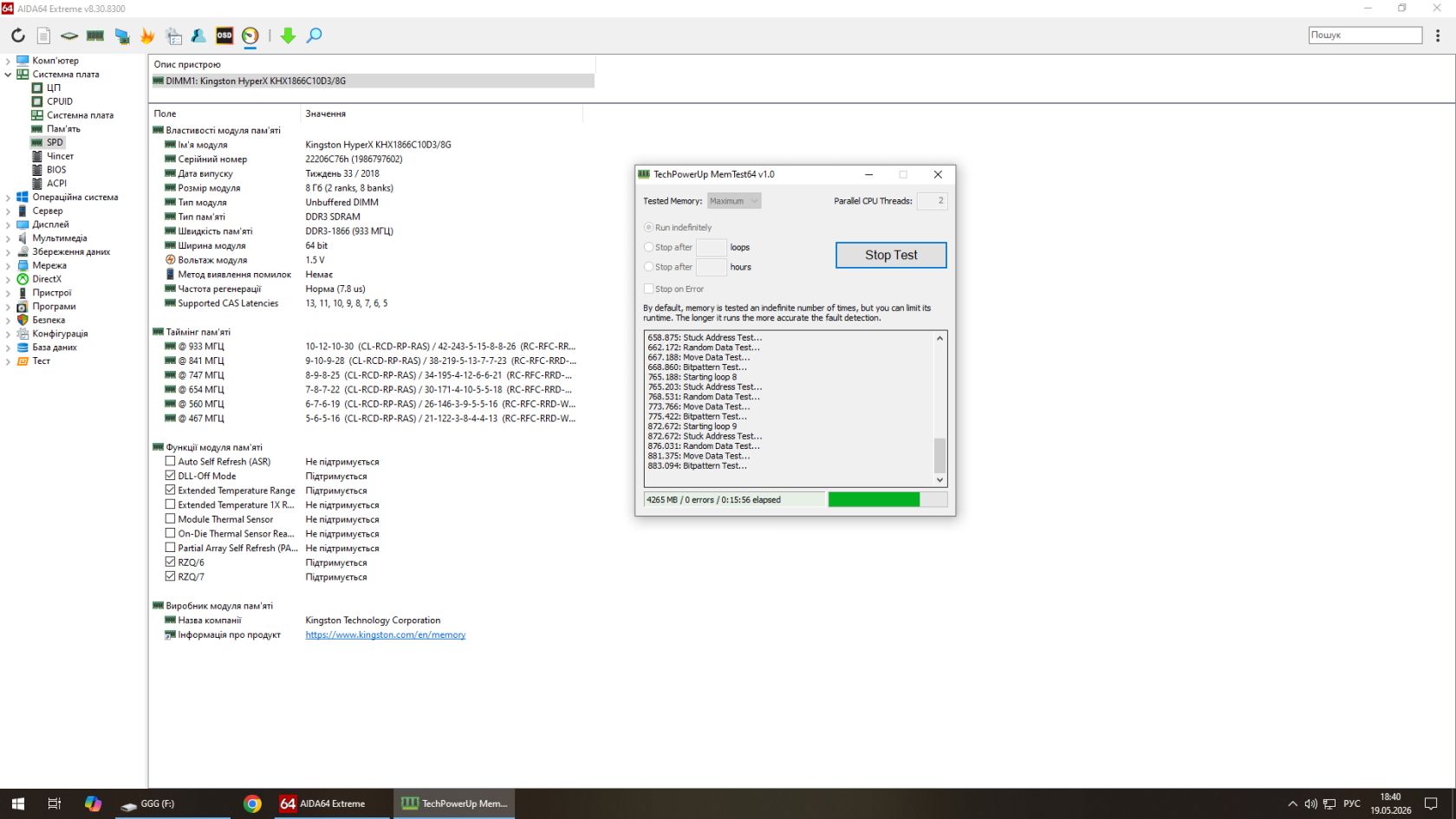Toggle the RZQ/6 checkbox

point(171,562)
